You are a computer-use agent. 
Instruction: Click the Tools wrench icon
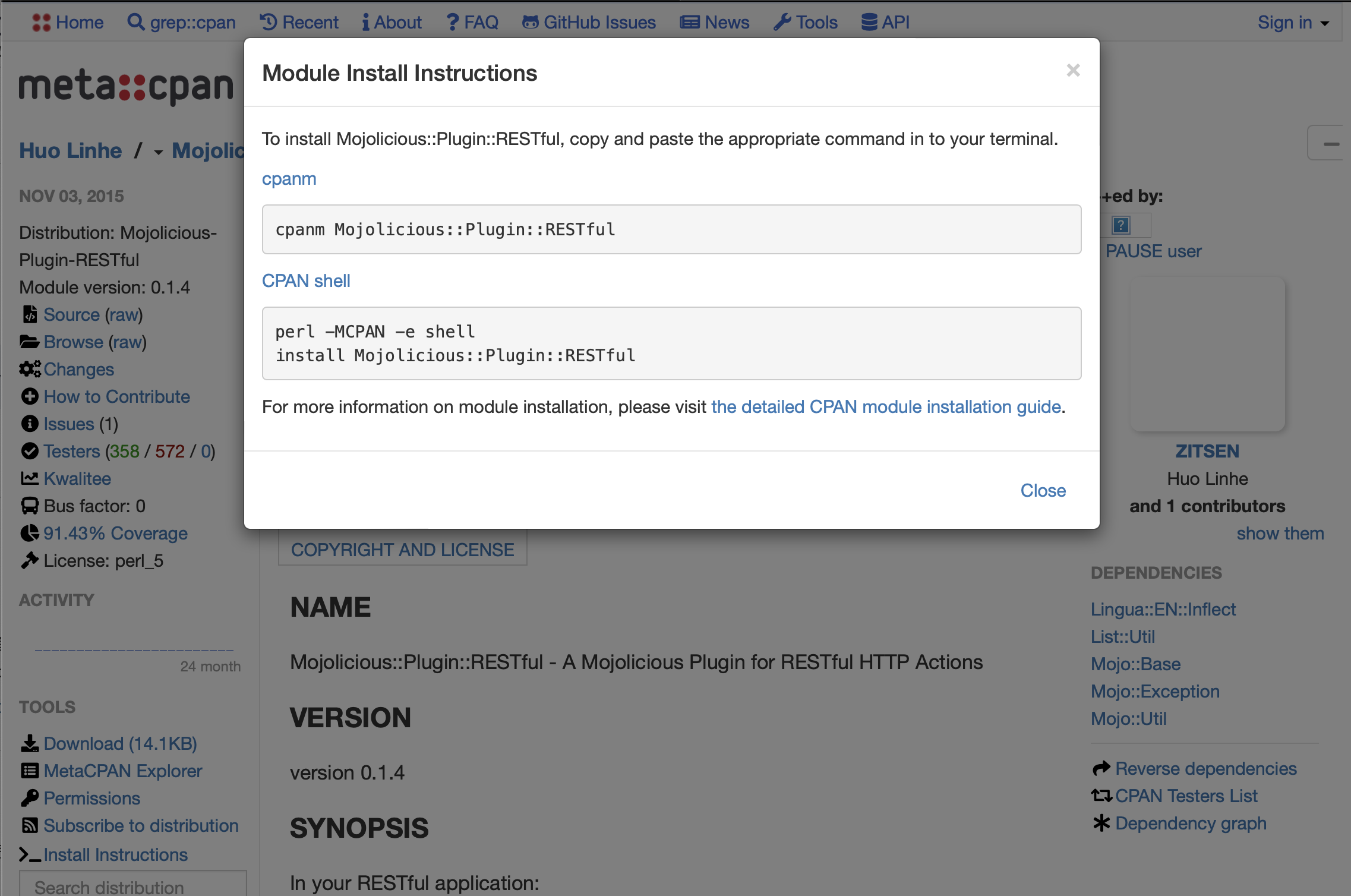pos(782,23)
